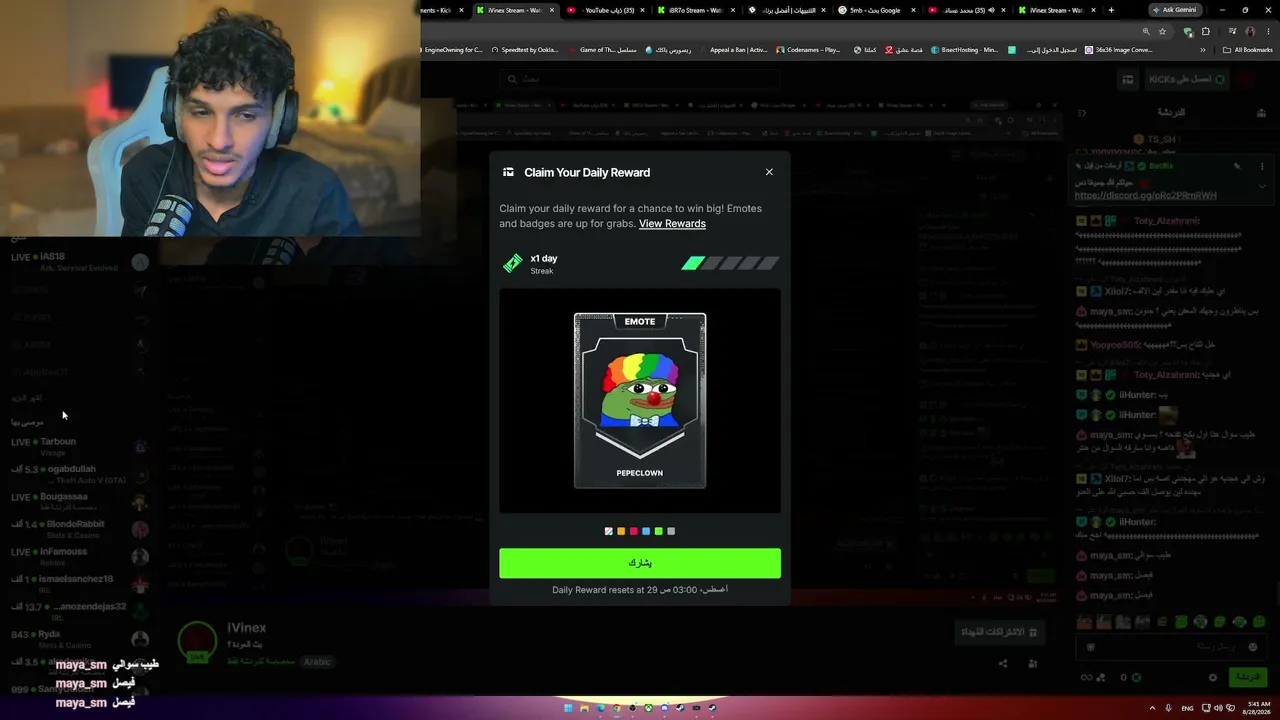The height and width of the screenshot is (720, 1280).
Task: Open the discord.gg link in pinned chat message
Action: [1145, 195]
